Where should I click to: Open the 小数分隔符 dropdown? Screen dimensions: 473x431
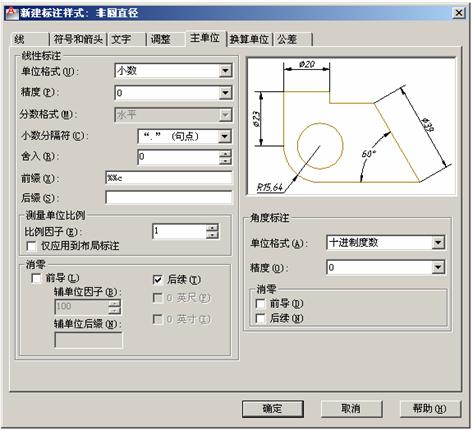[x=185, y=136]
